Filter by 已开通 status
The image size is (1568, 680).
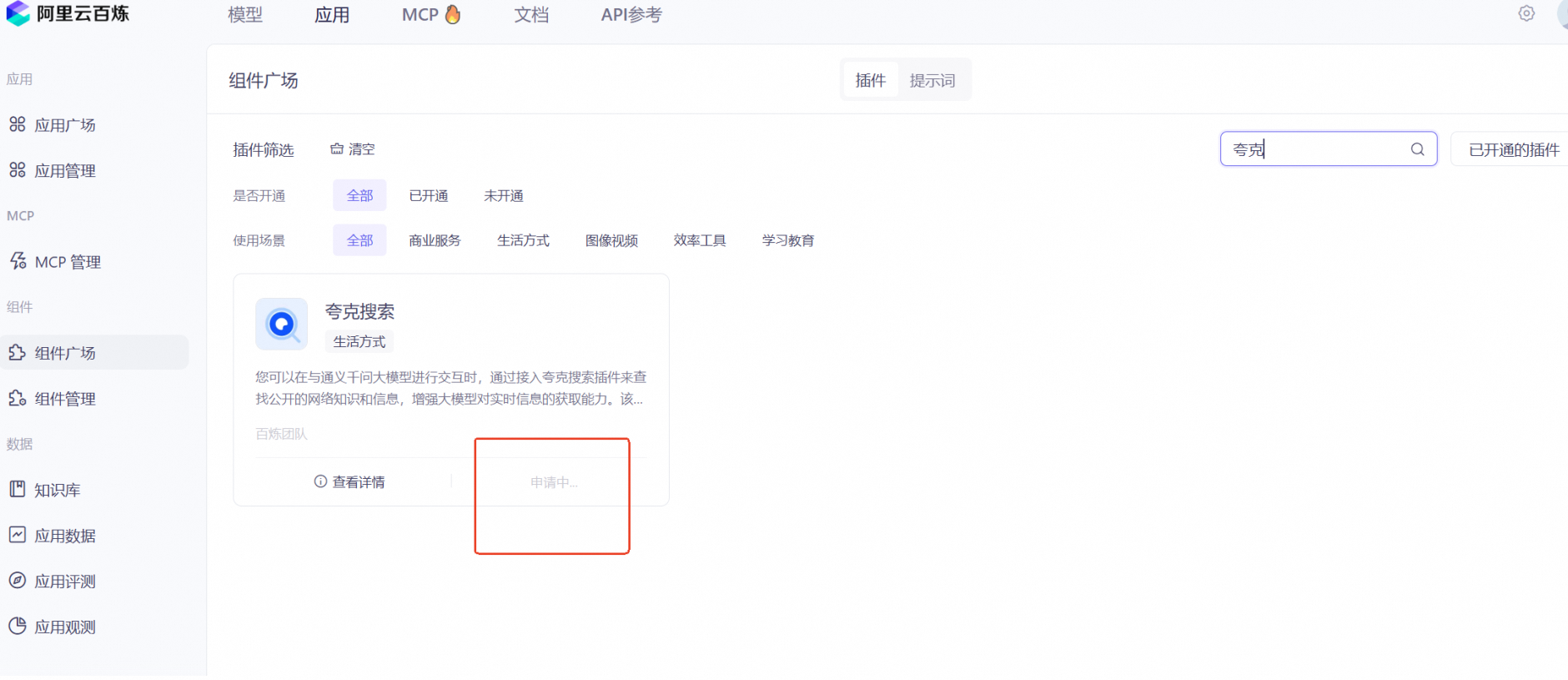pos(429,195)
